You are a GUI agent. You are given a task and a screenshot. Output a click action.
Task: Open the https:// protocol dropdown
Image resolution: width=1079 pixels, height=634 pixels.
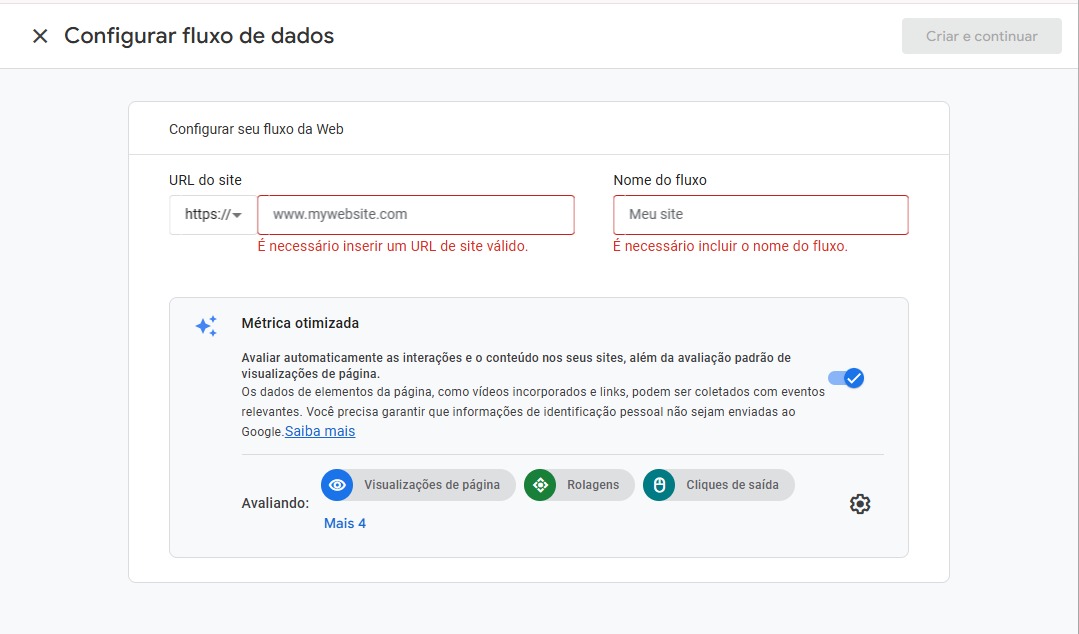point(213,215)
